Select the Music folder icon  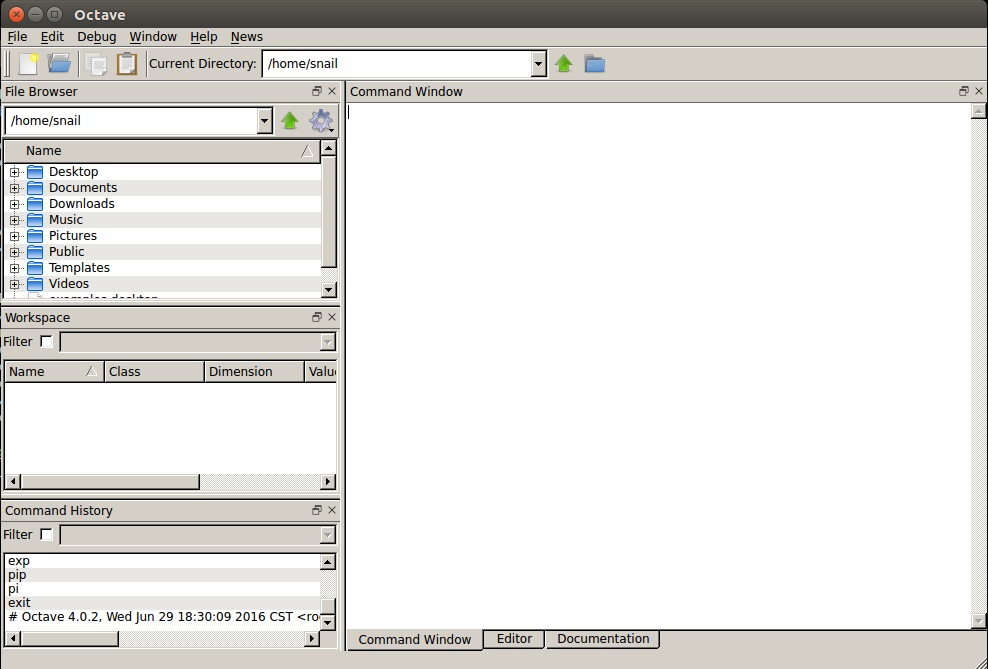click(35, 220)
